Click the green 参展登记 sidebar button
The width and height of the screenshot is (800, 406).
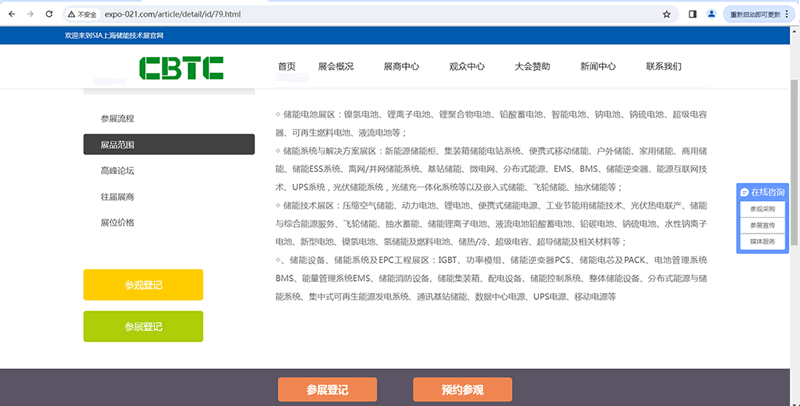click(x=143, y=327)
